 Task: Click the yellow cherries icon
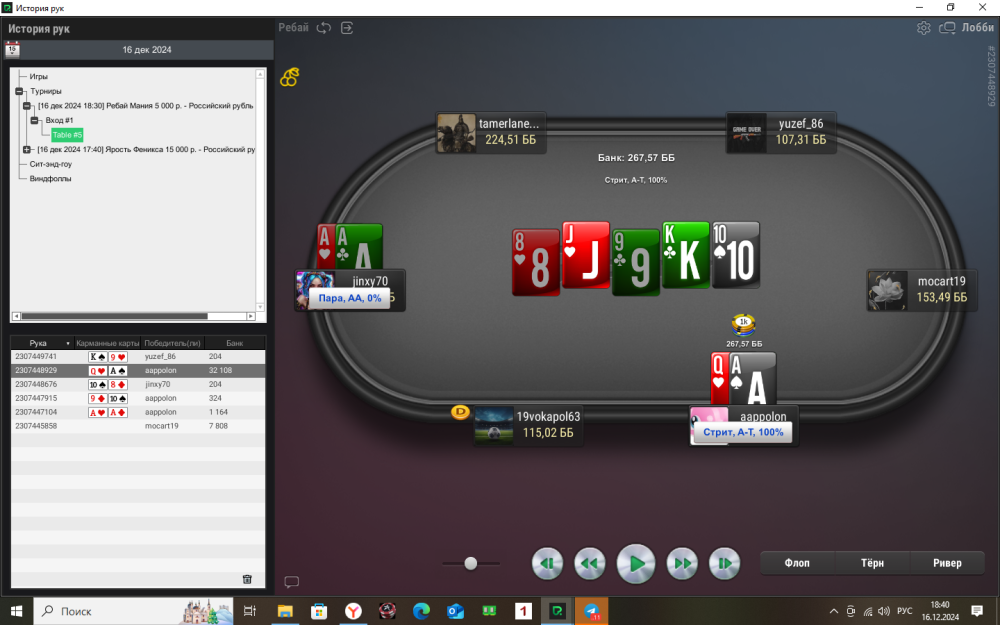(x=289, y=77)
